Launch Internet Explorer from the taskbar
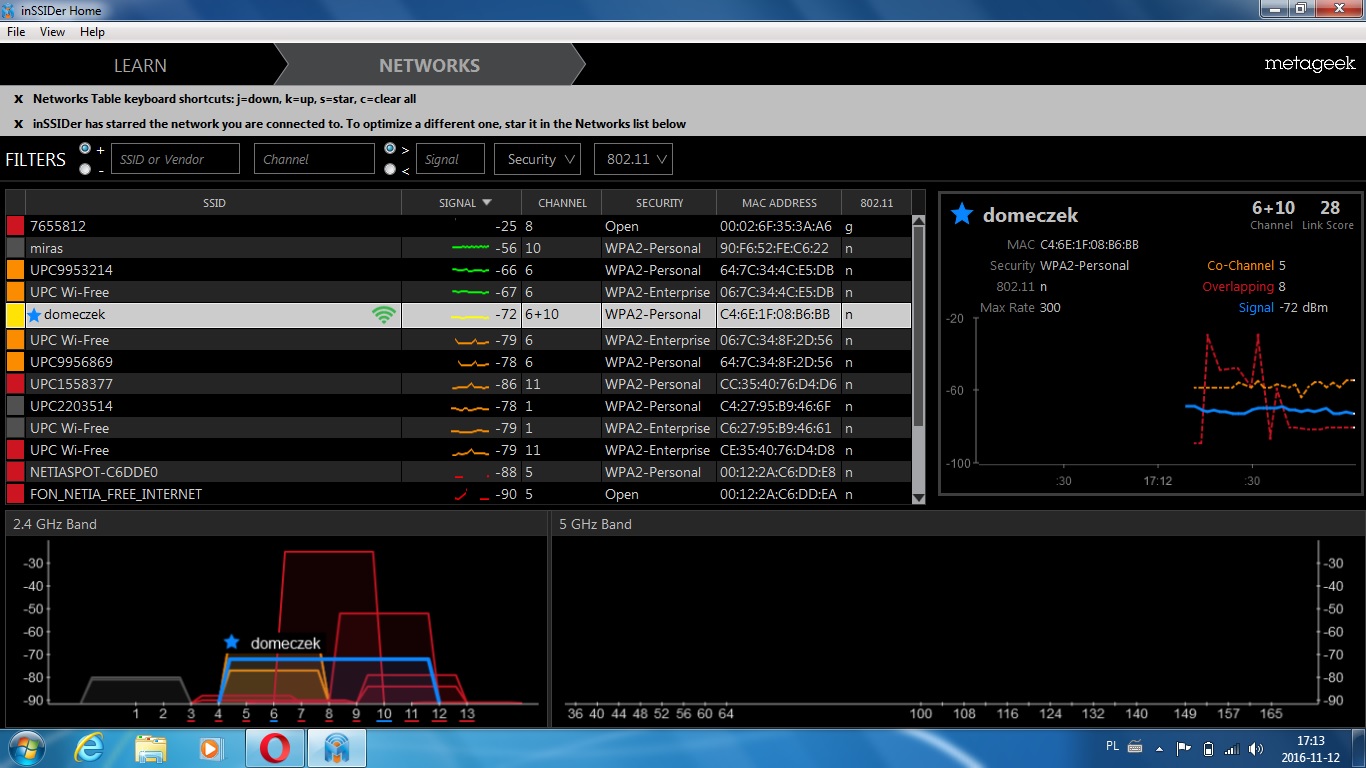Viewport: 1366px width, 768px height. tap(91, 748)
